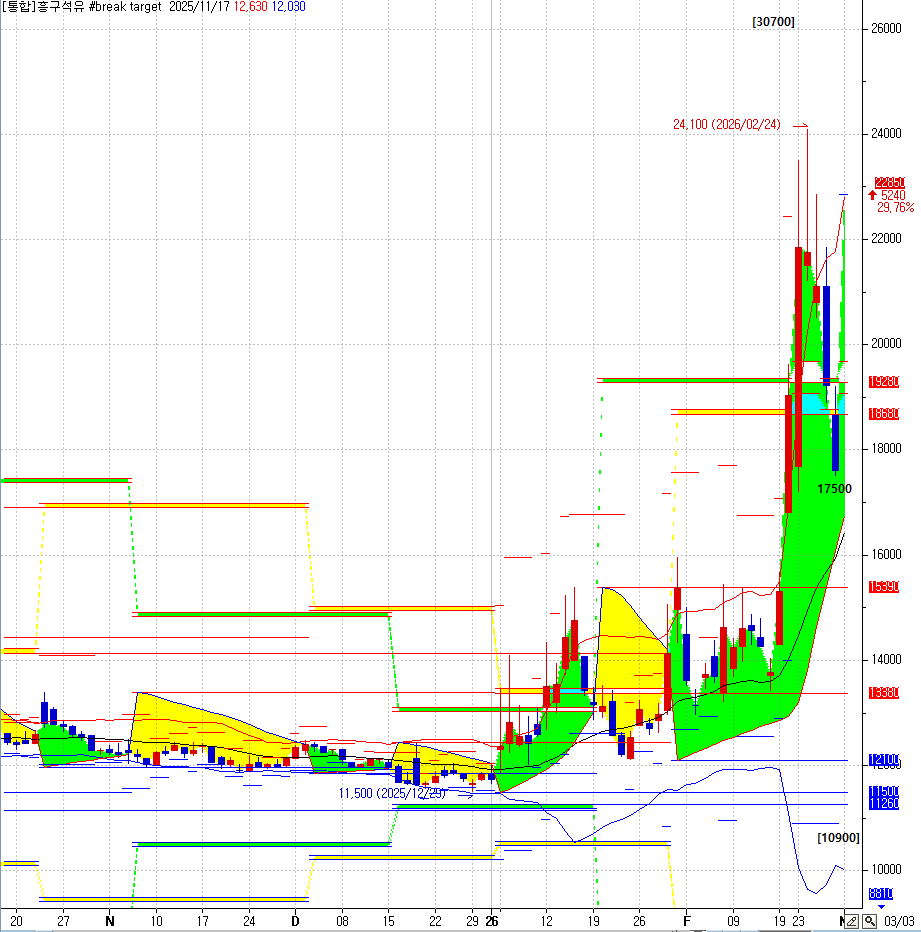Click the red up-arrow beside 5240

click(872, 195)
